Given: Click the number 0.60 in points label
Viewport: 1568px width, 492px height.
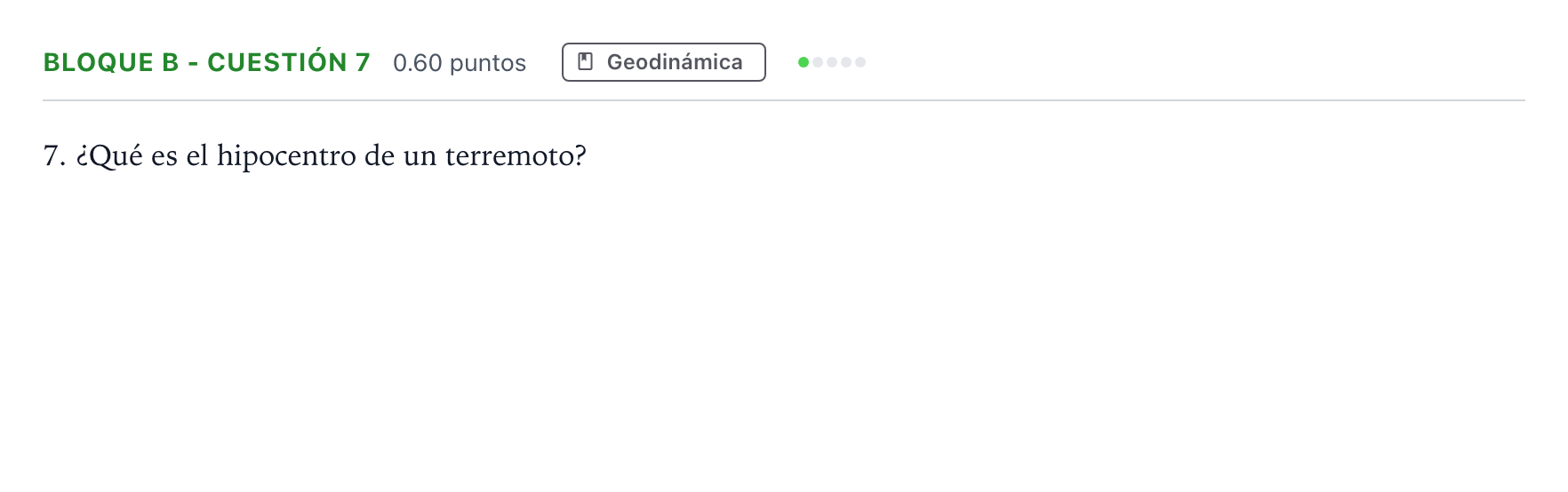Looking at the screenshot, I should tap(418, 63).
